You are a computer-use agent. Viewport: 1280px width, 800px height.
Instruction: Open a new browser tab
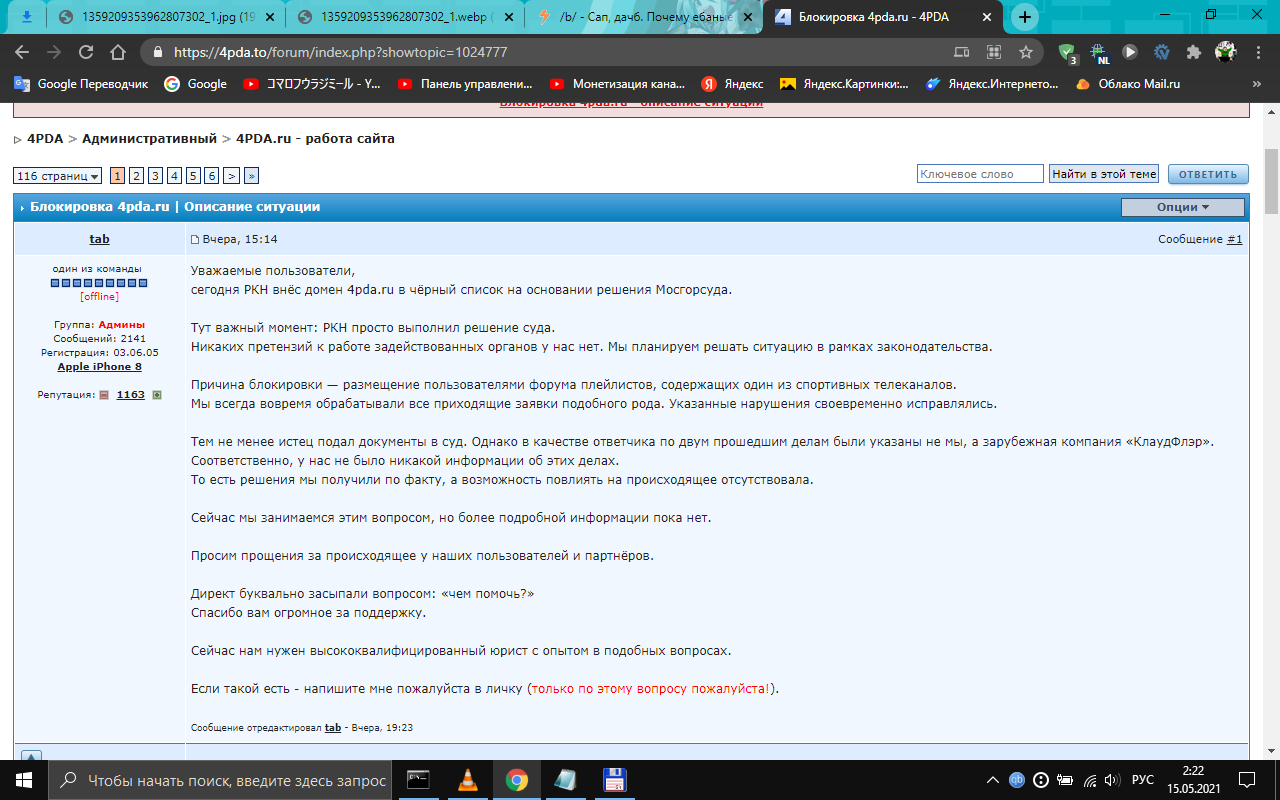tap(1025, 17)
